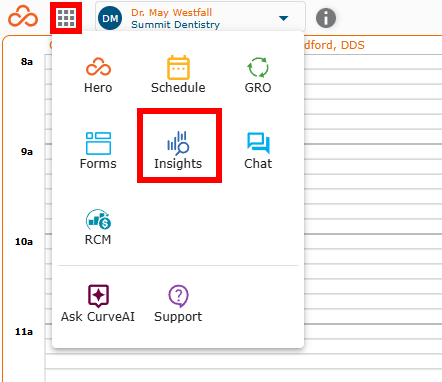Click the 8a time label
Viewport: 442px width, 382px height.
coord(27,62)
